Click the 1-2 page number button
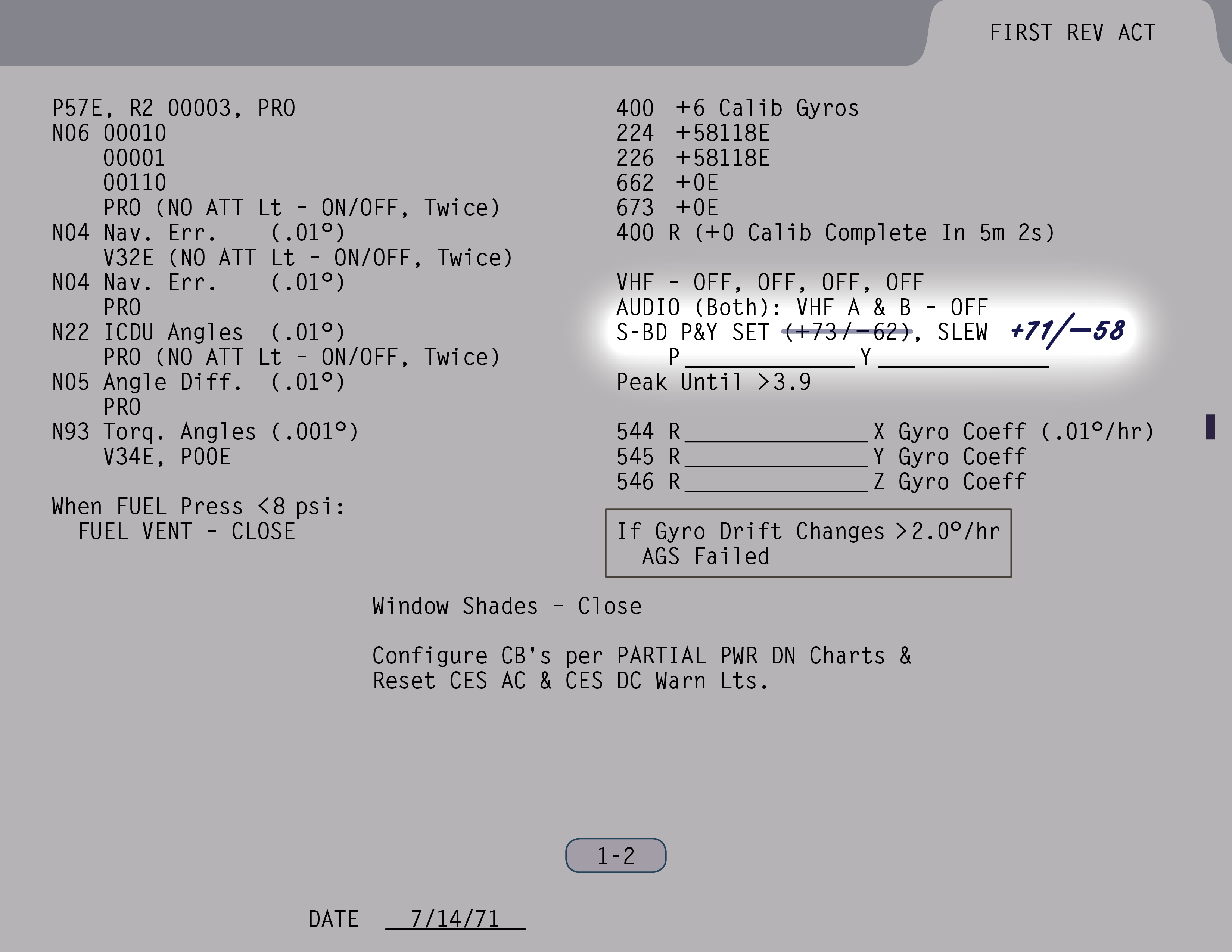 coord(615,856)
